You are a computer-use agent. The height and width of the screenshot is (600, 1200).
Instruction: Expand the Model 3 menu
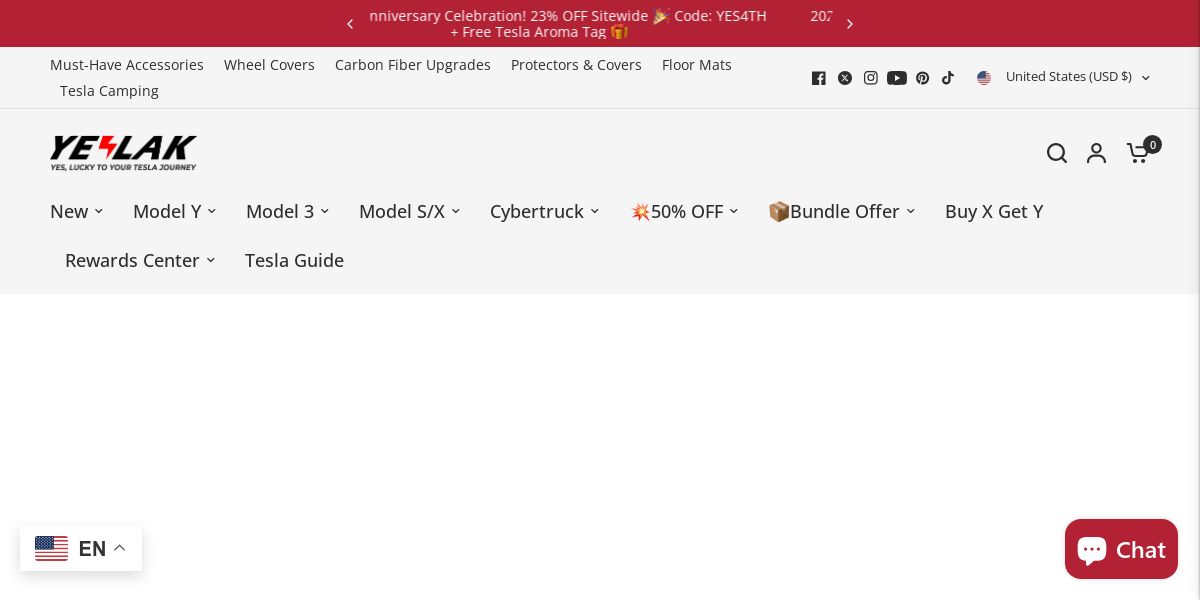pyautogui.click(x=288, y=211)
